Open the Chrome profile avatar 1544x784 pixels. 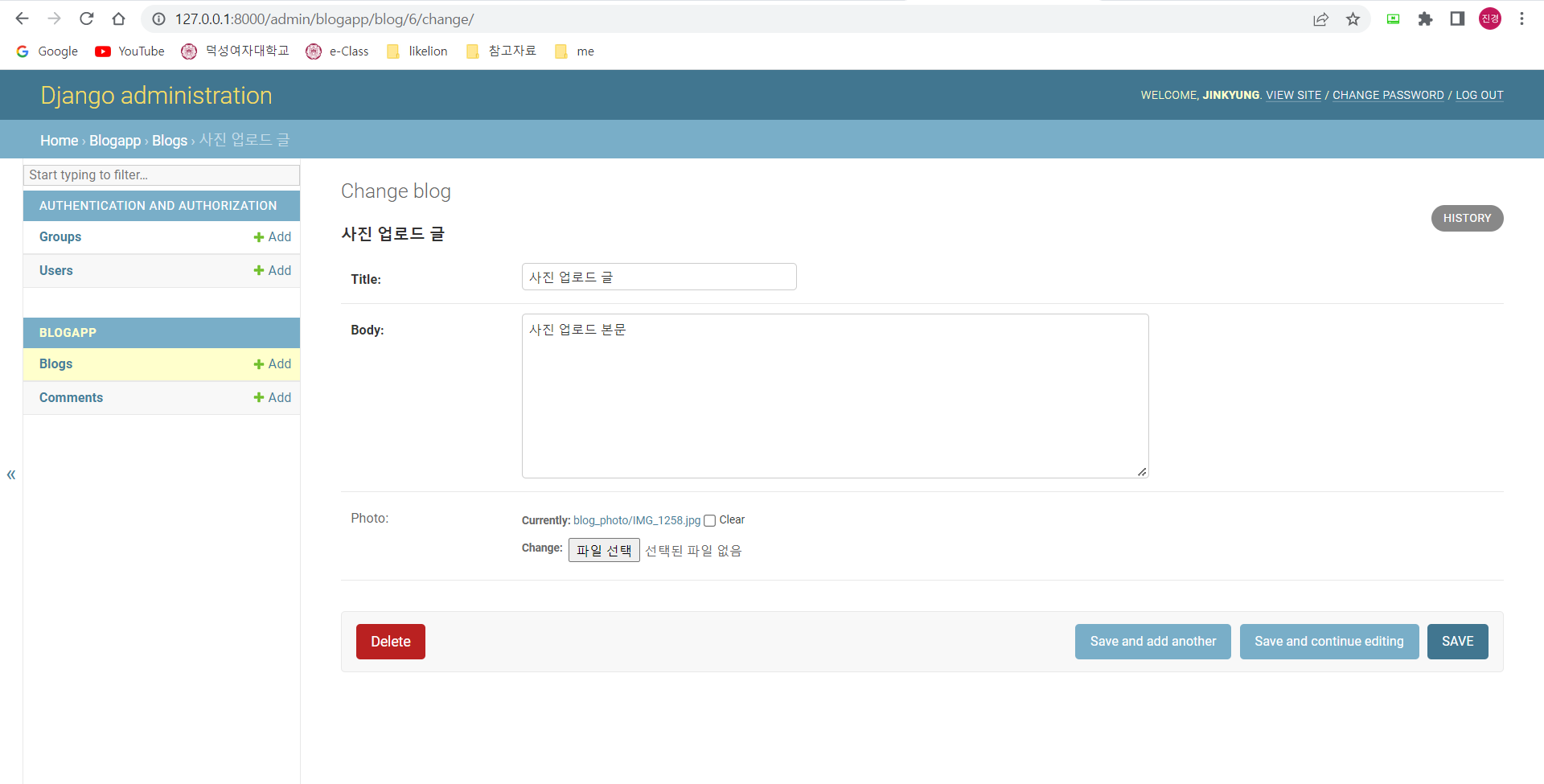(x=1490, y=19)
